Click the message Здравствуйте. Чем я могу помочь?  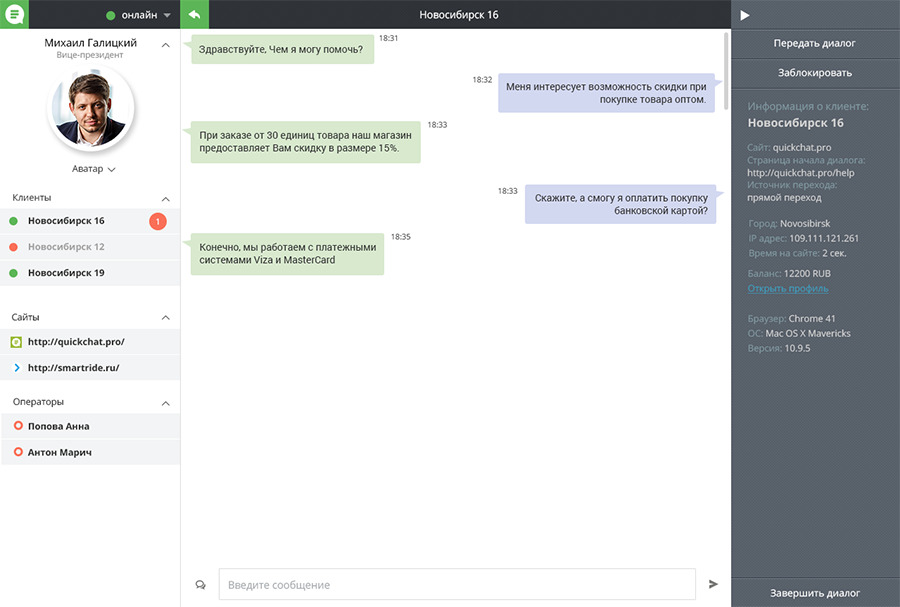click(x=282, y=49)
